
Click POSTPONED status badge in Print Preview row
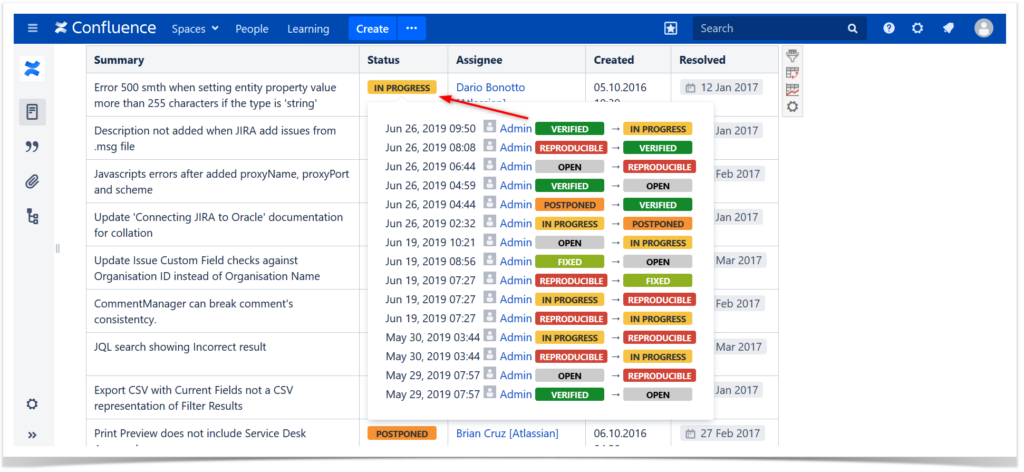(x=402, y=433)
